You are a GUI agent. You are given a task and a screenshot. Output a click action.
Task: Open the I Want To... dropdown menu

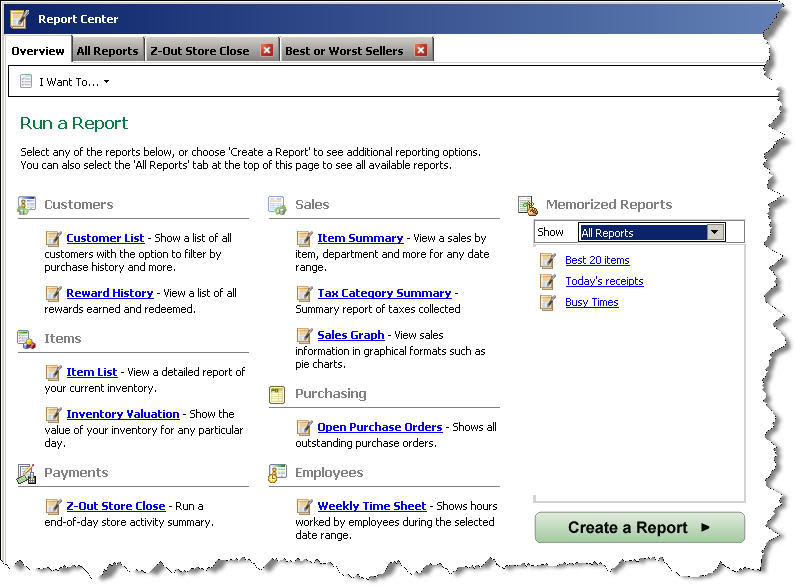(66, 82)
